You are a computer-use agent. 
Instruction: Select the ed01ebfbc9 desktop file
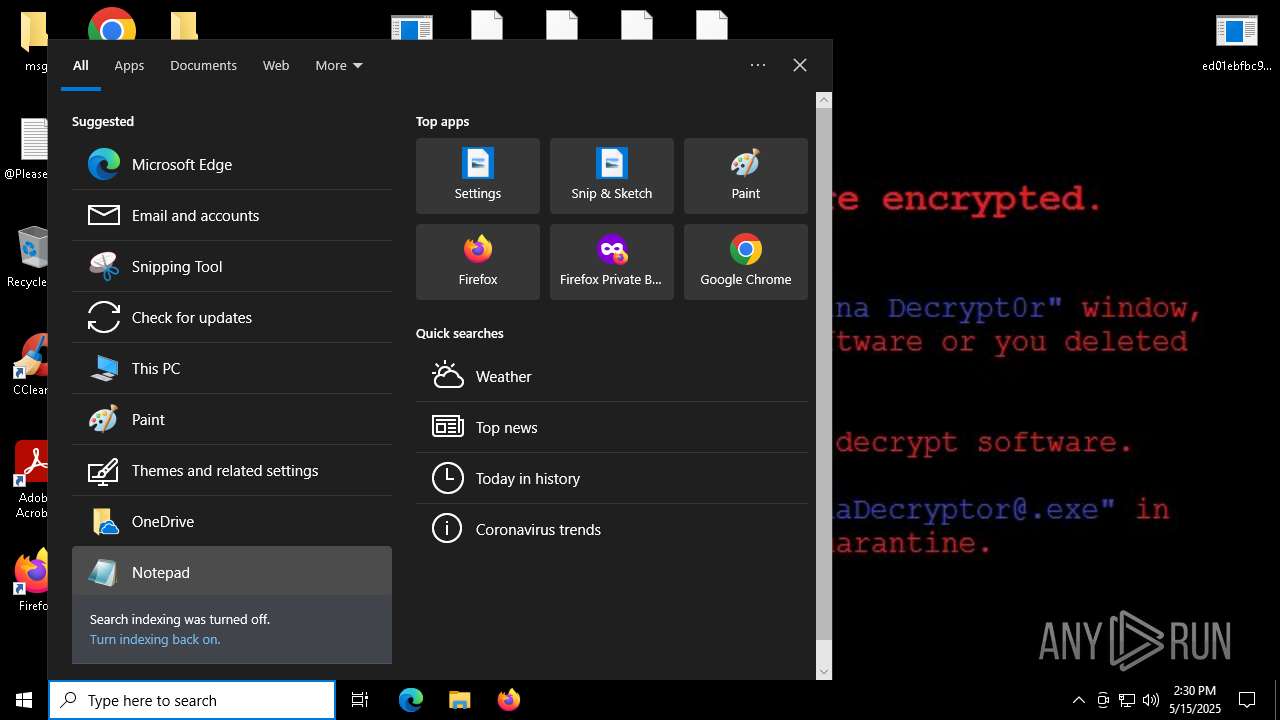[1237, 44]
